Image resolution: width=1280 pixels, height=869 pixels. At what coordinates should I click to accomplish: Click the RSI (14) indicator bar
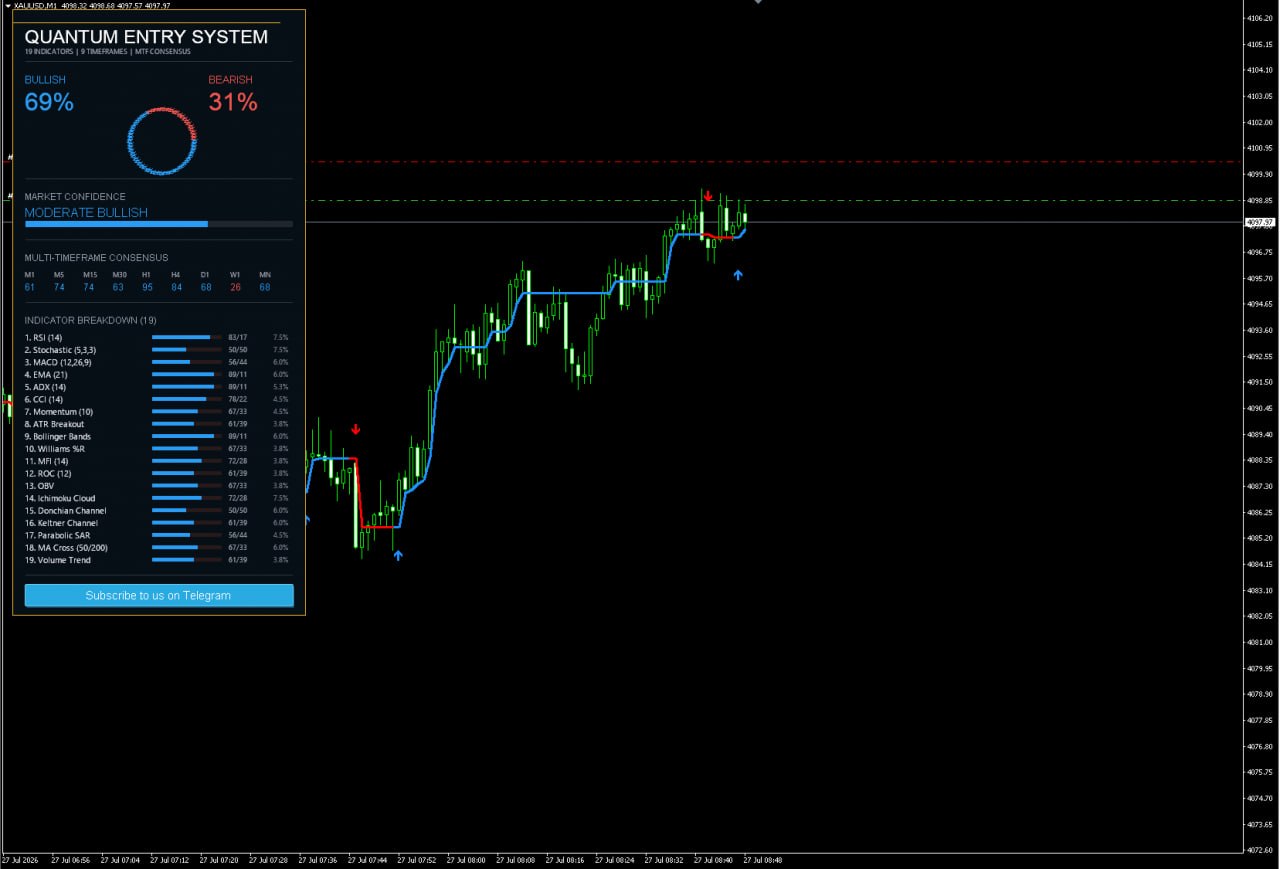186,337
